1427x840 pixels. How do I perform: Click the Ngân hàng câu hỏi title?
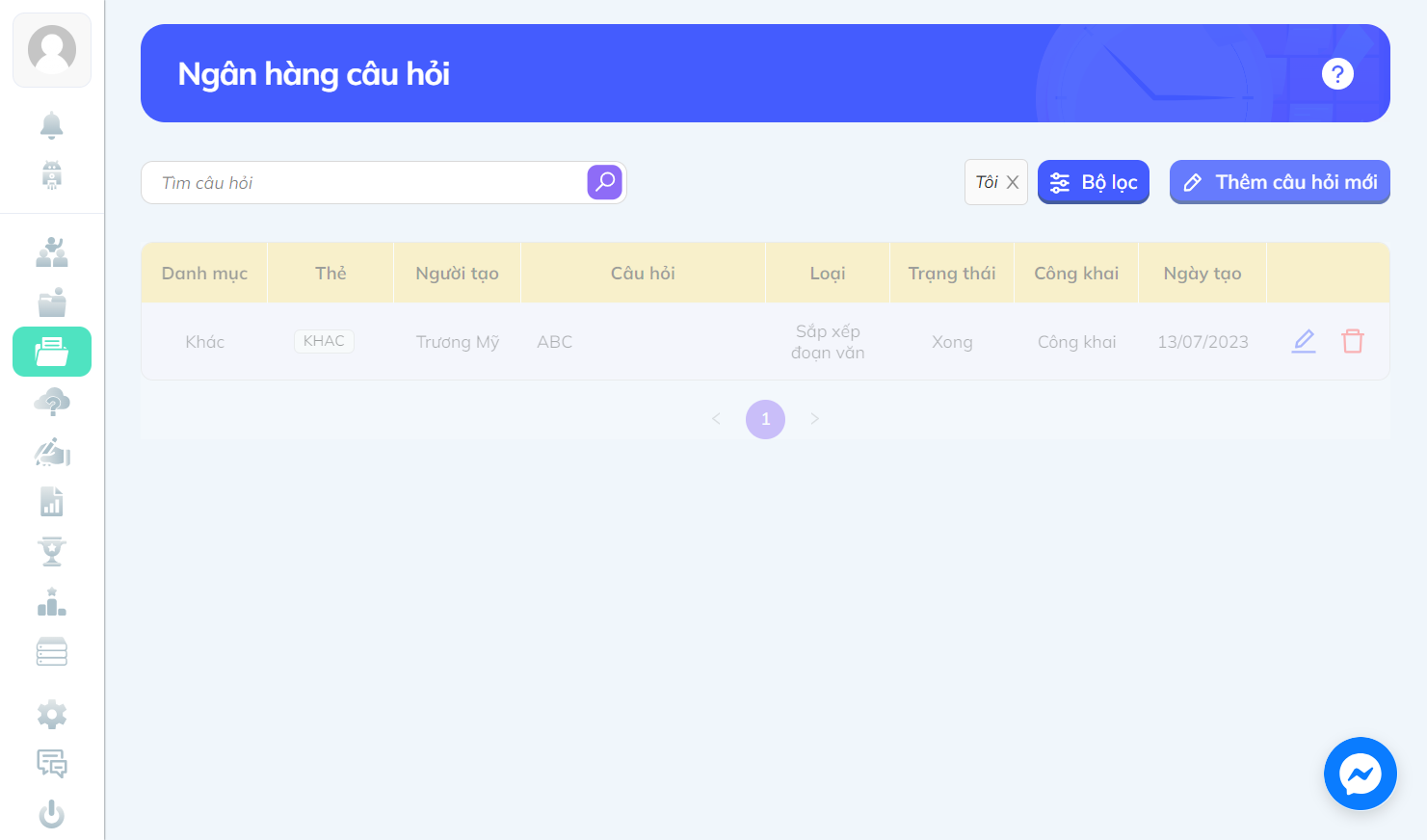pos(314,74)
